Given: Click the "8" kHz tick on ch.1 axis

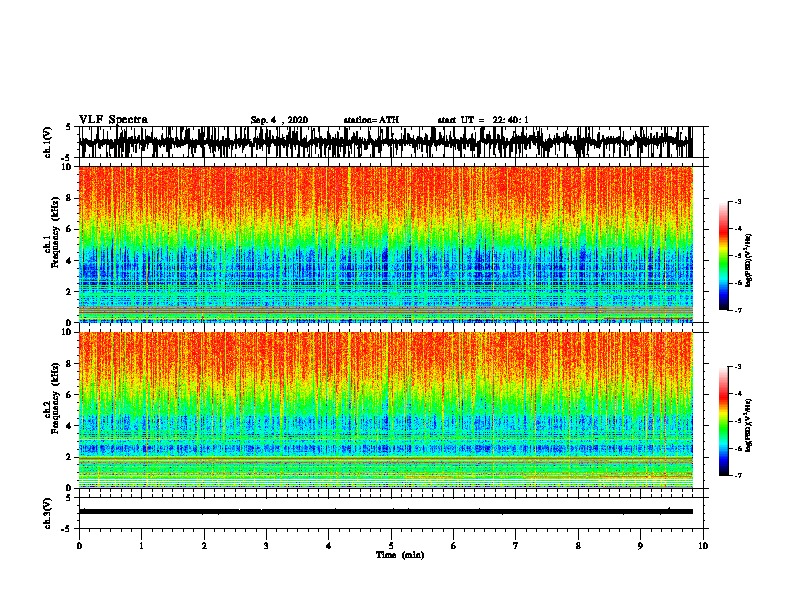Looking at the screenshot, I should pyautogui.click(x=71, y=198).
